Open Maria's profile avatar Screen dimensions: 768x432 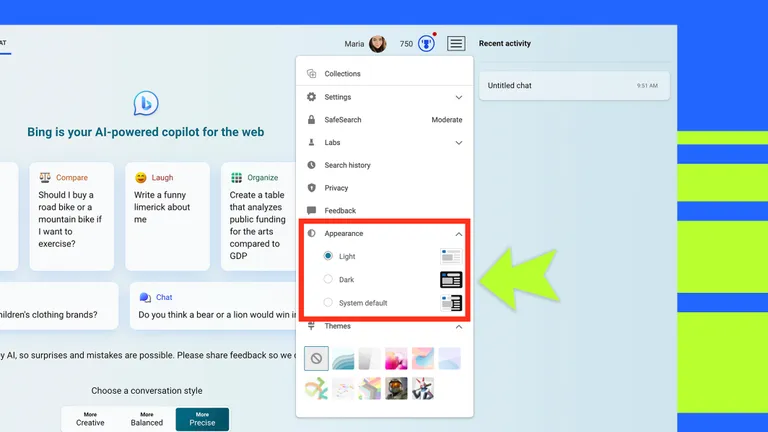pyautogui.click(x=378, y=44)
